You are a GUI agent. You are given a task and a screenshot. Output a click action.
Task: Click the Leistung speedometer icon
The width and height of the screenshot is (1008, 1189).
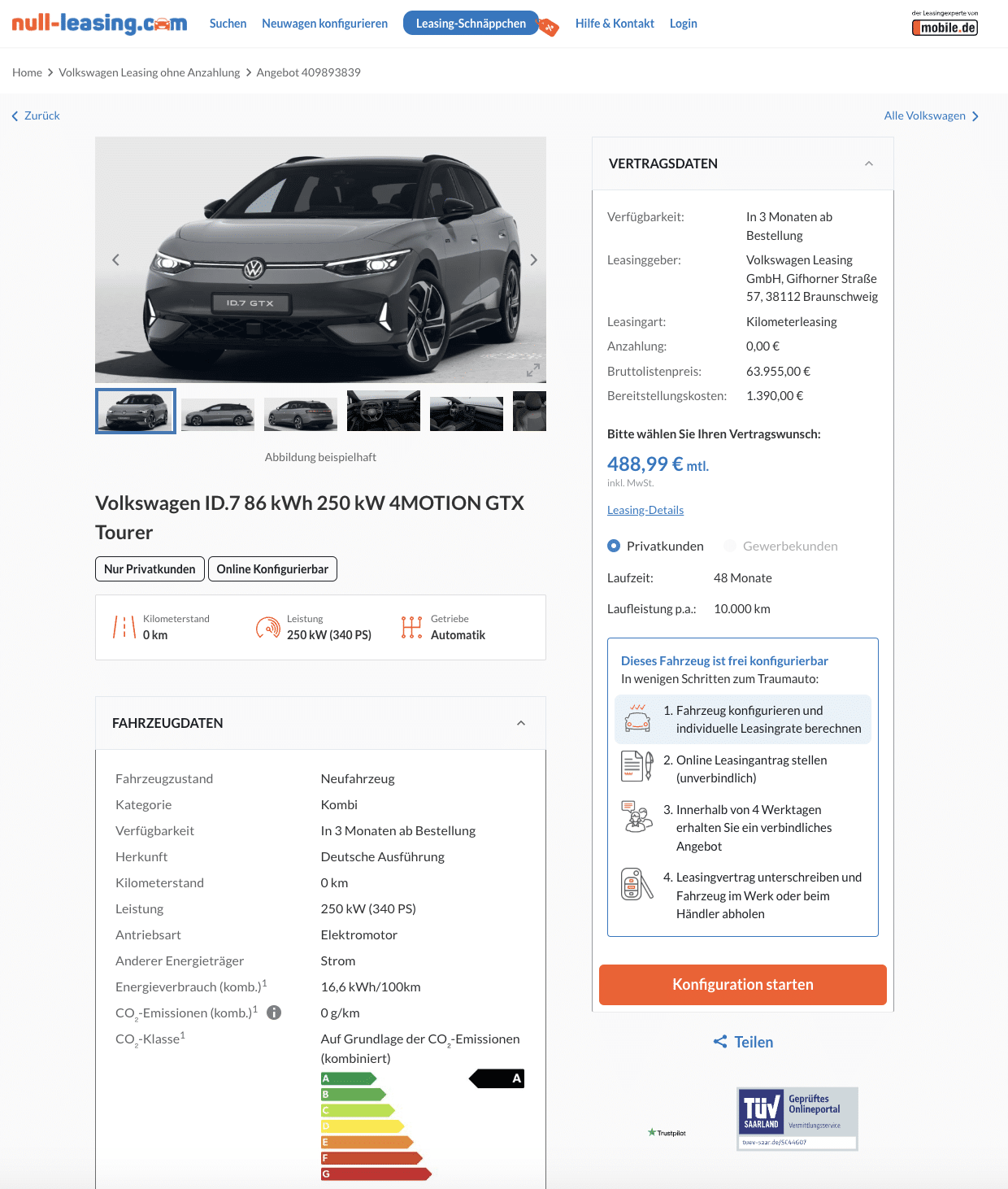tap(268, 627)
